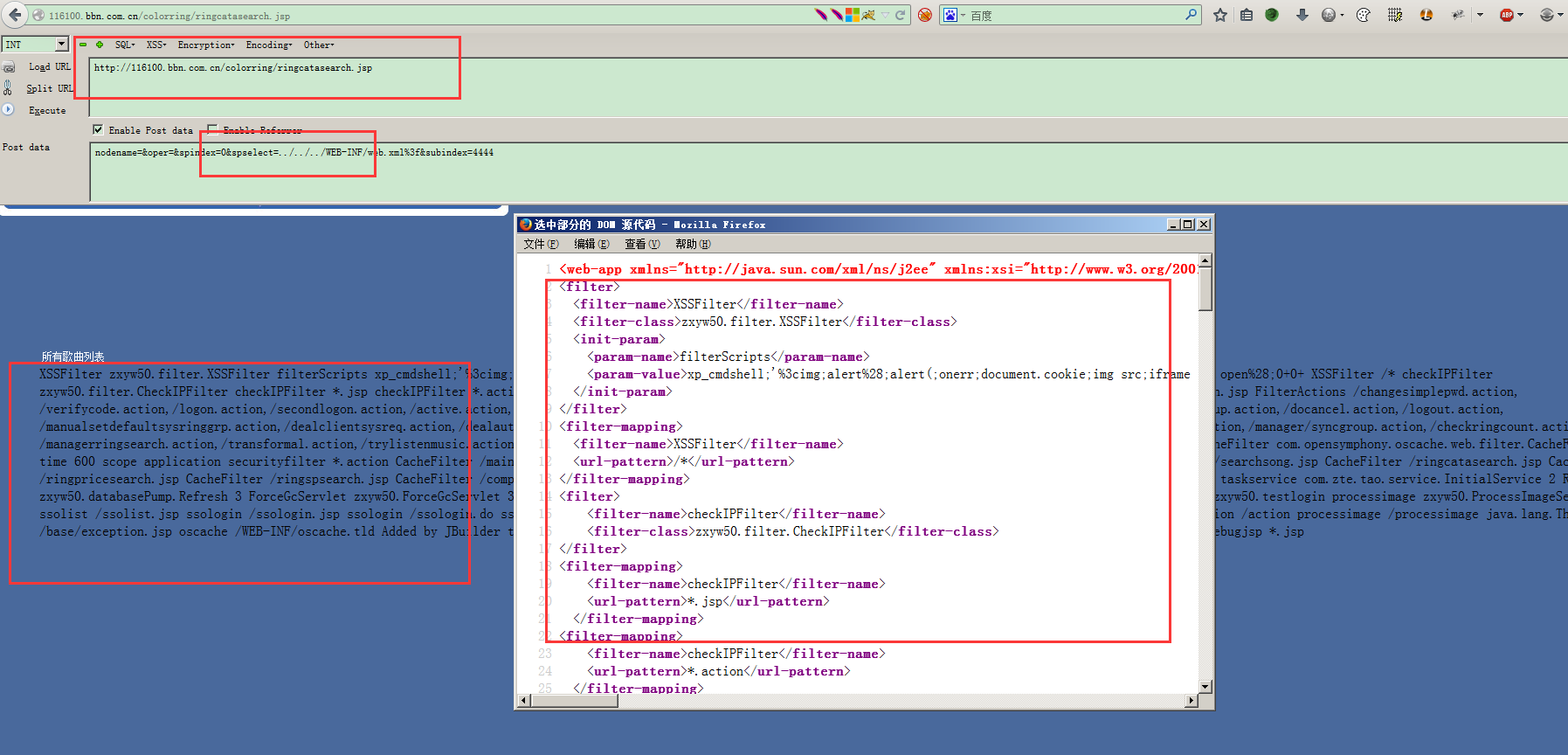Click the green minus icon in HackBar
Viewport: 1568px width, 755px height.
pos(83,45)
